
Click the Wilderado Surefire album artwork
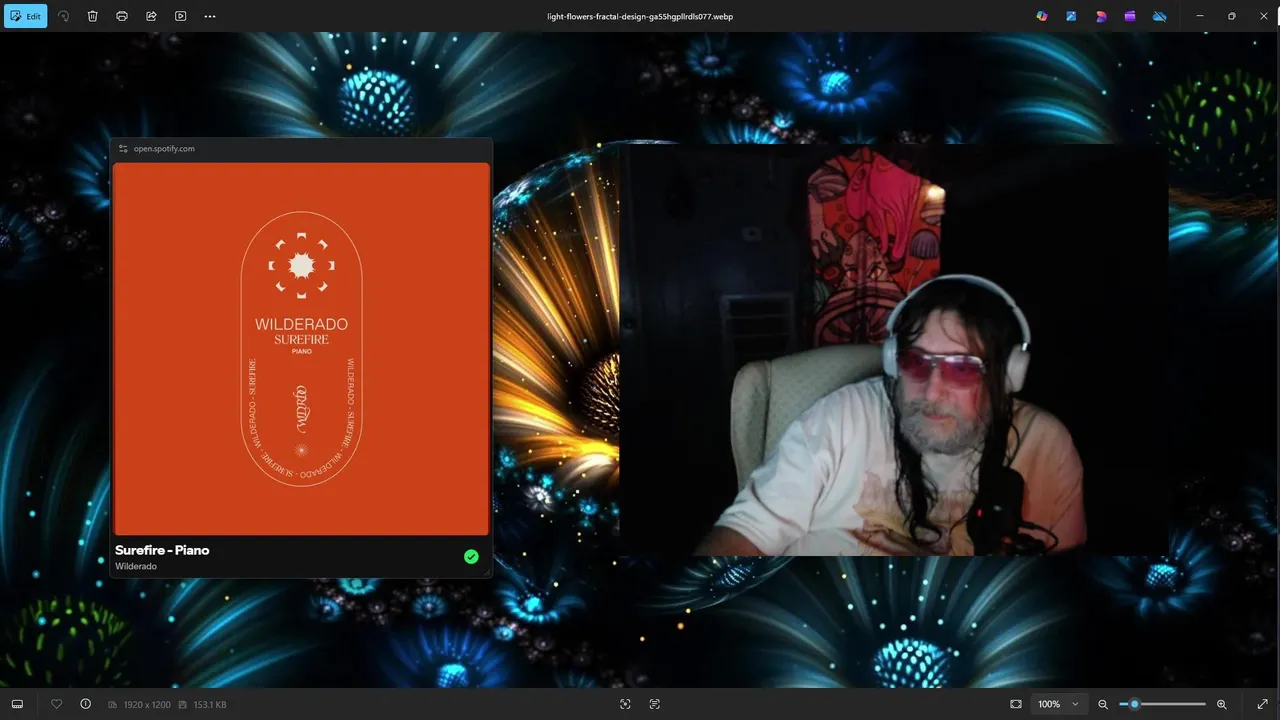[x=301, y=349]
